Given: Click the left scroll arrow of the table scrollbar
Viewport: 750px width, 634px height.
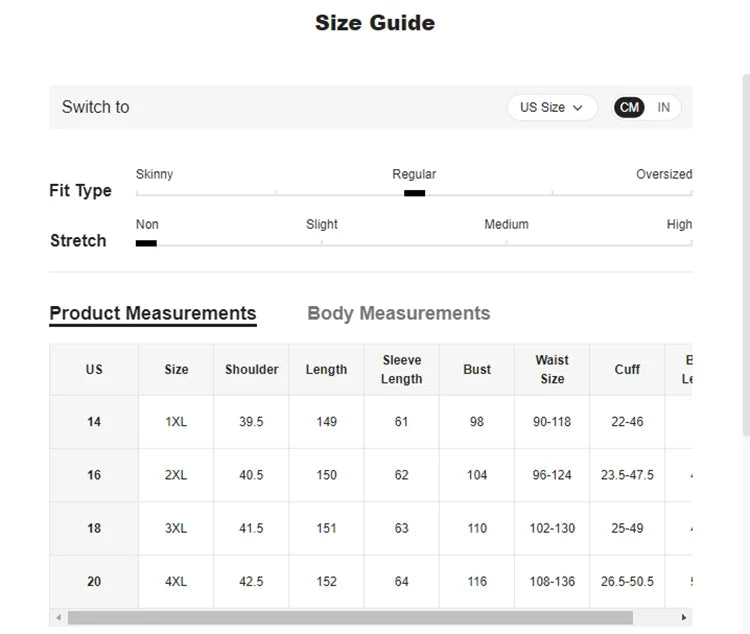Looking at the screenshot, I should 58,617.
